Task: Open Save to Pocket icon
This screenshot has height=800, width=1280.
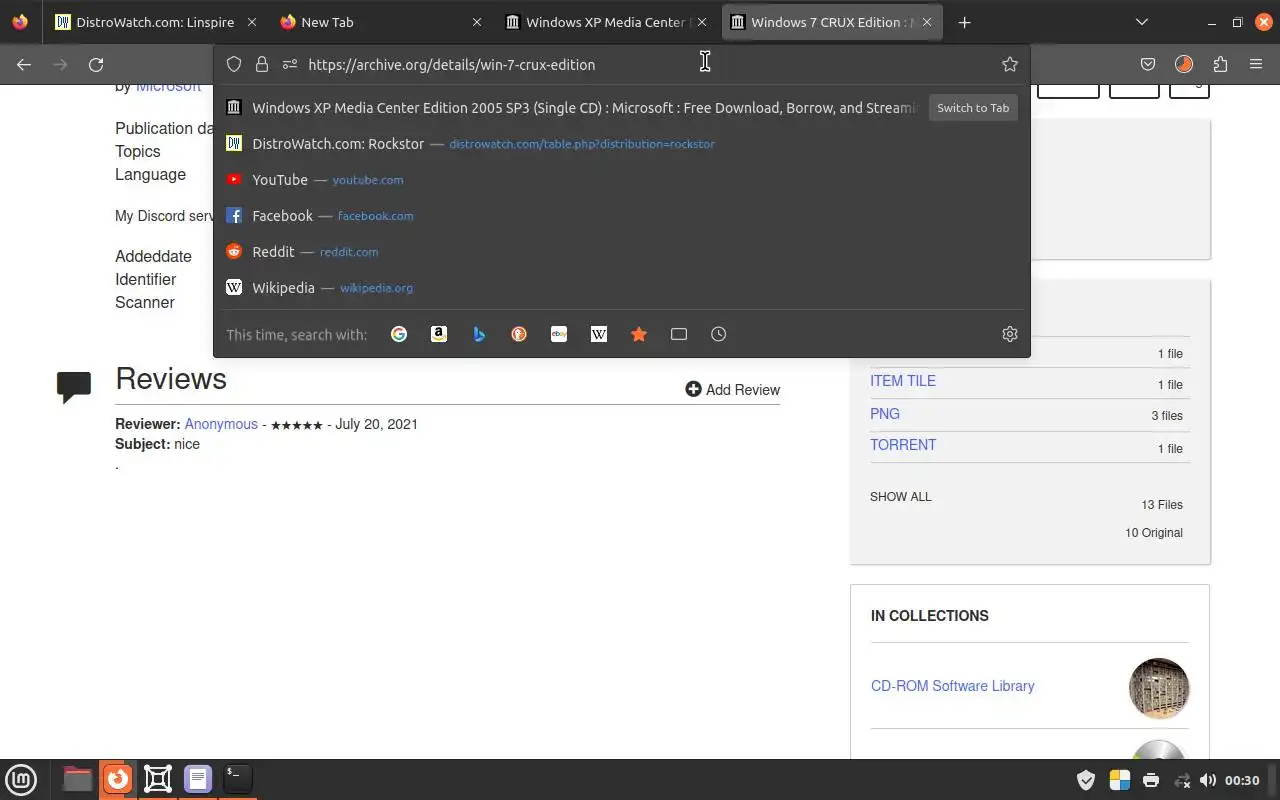Action: [x=1148, y=64]
